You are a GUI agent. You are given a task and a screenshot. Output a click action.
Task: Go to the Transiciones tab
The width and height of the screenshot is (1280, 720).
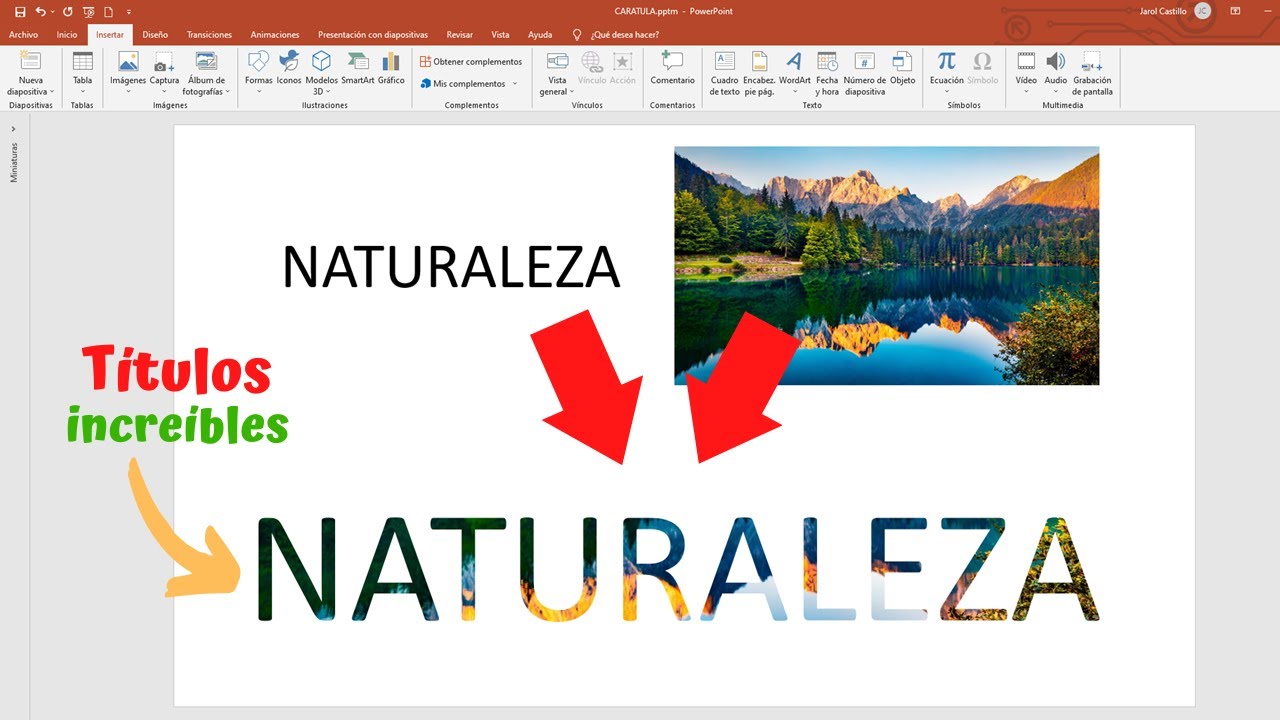click(209, 35)
